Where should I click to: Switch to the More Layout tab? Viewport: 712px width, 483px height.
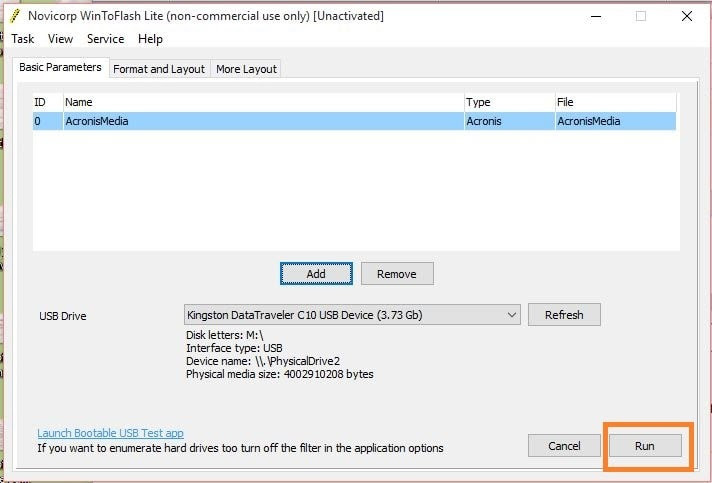tap(246, 69)
